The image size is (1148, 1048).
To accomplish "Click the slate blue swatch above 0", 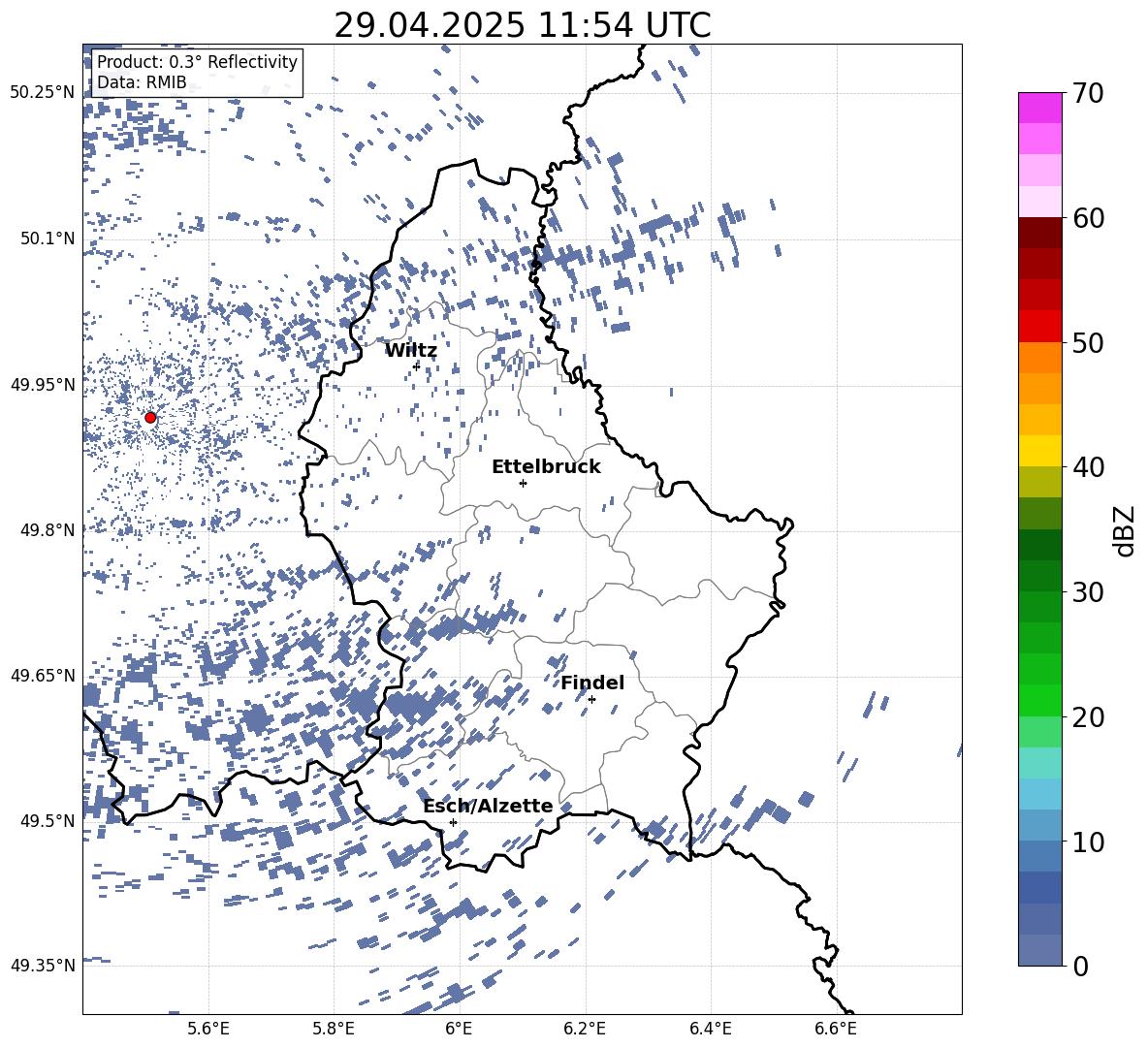I will pyautogui.click(x=1040, y=950).
